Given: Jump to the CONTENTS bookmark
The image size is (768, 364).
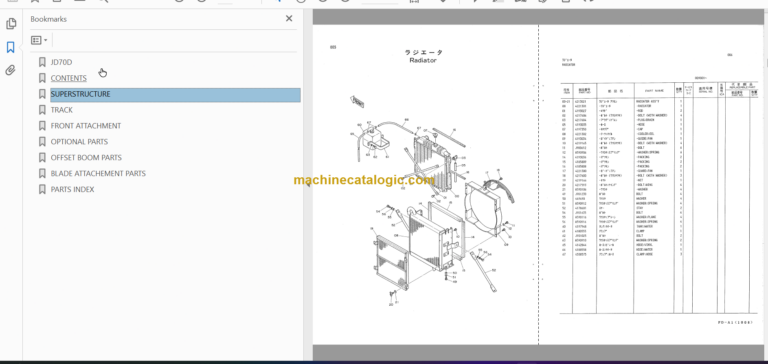Looking at the screenshot, I should pos(69,78).
